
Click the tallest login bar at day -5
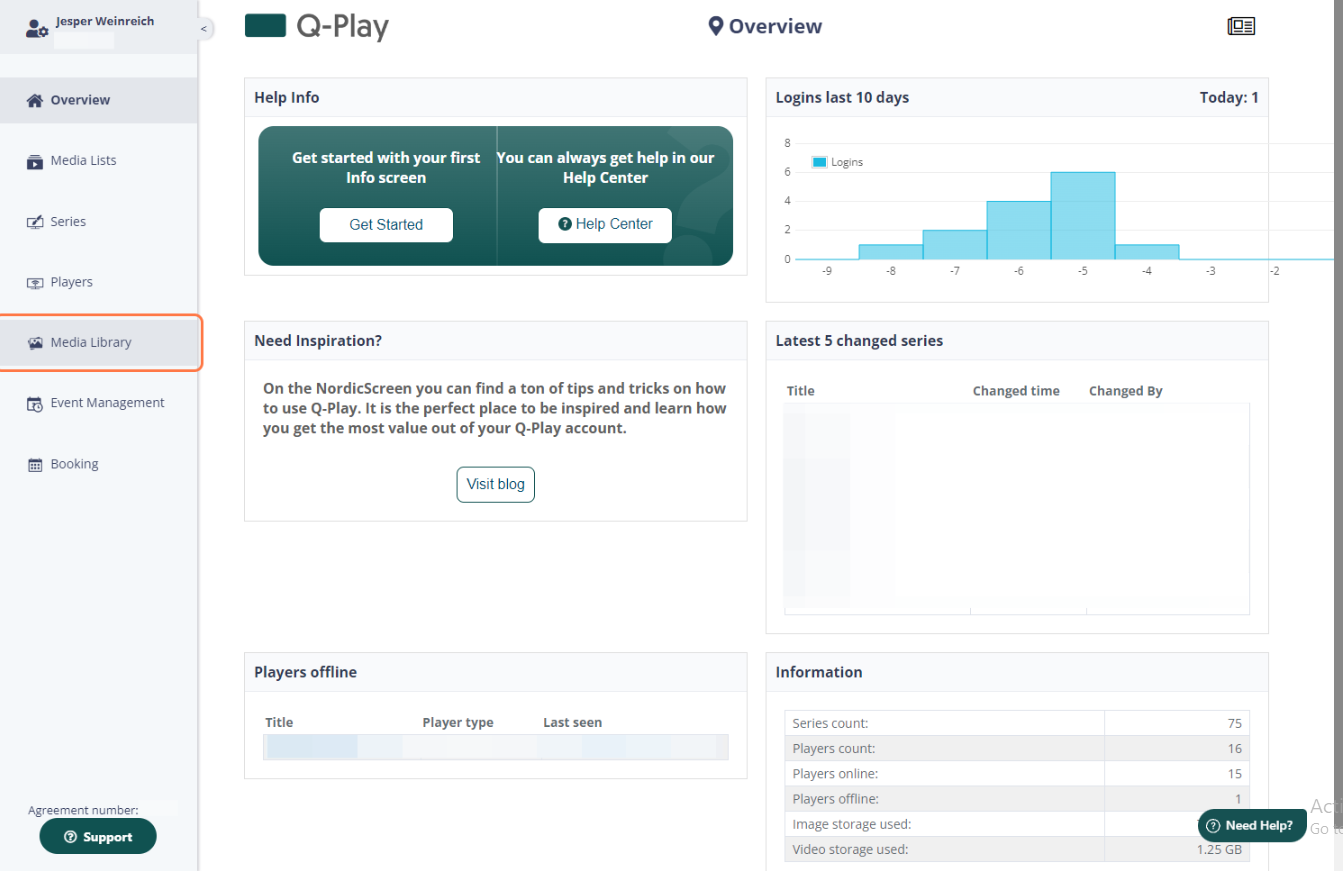(1082, 215)
